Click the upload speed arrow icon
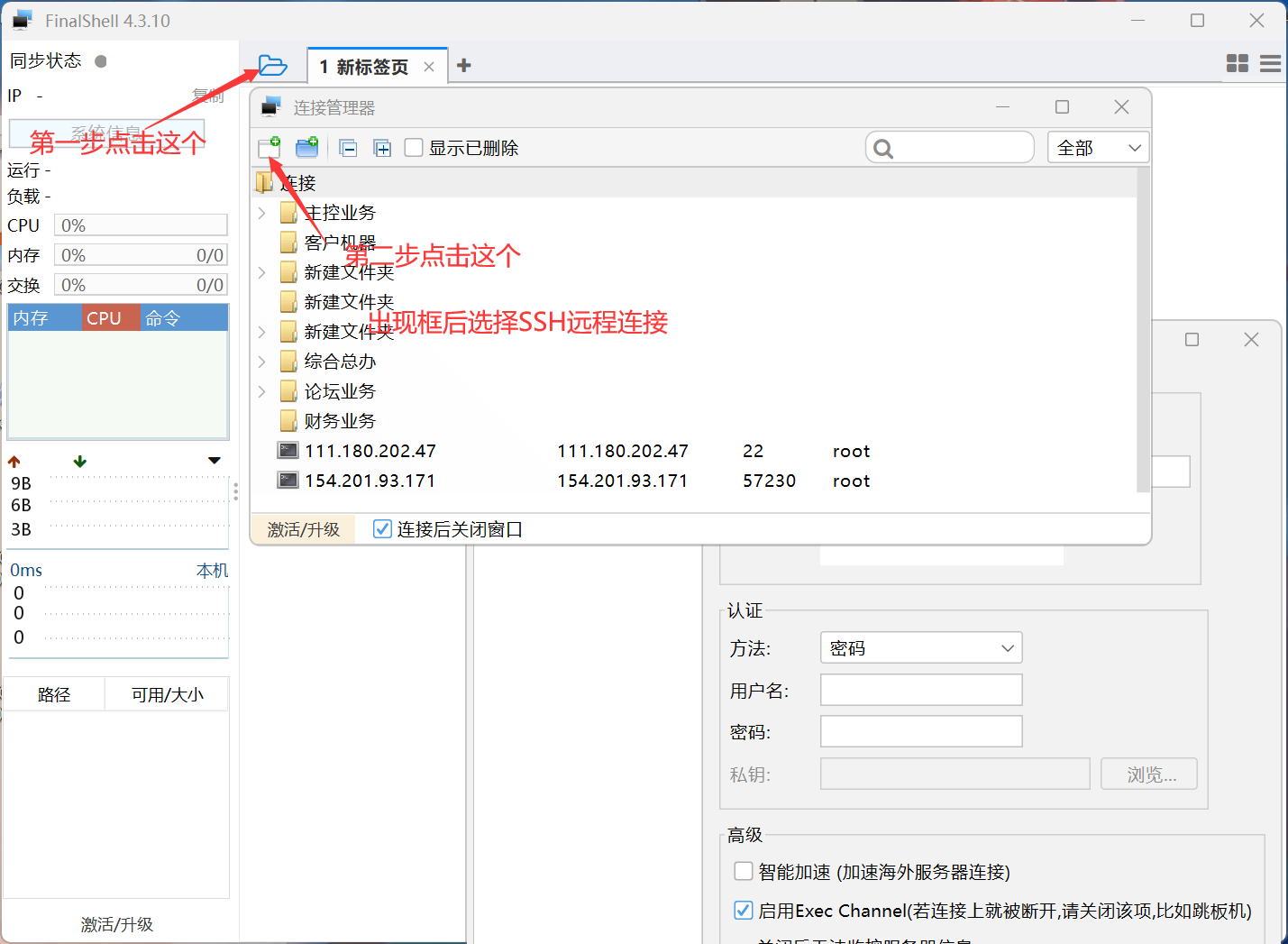The width and height of the screenshot is (1288, 944). pyautogui.click(x=14, y=461)
